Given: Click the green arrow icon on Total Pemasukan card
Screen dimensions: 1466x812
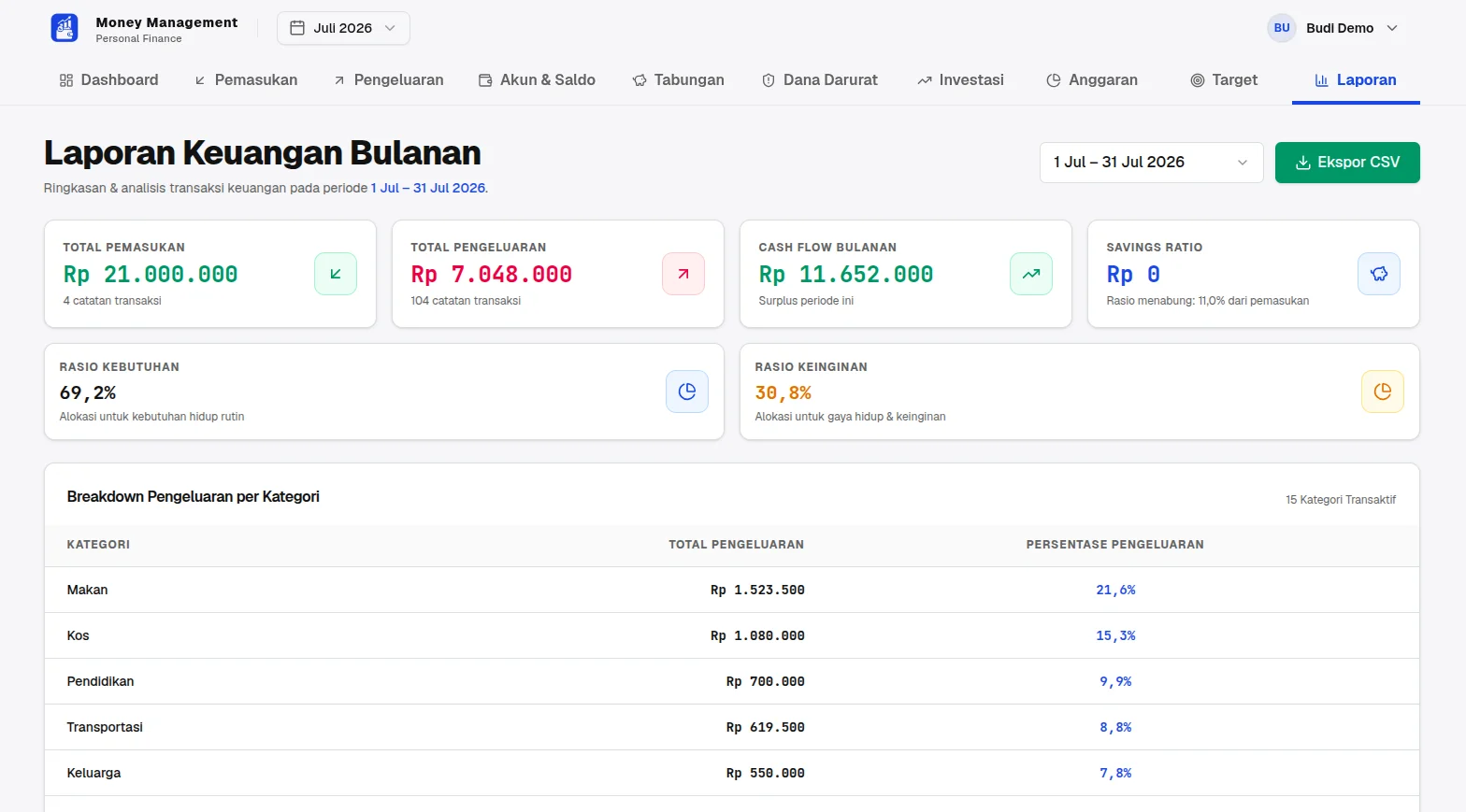Looking at the screenshot, I should pyautogui.click(x=336, y=274).
